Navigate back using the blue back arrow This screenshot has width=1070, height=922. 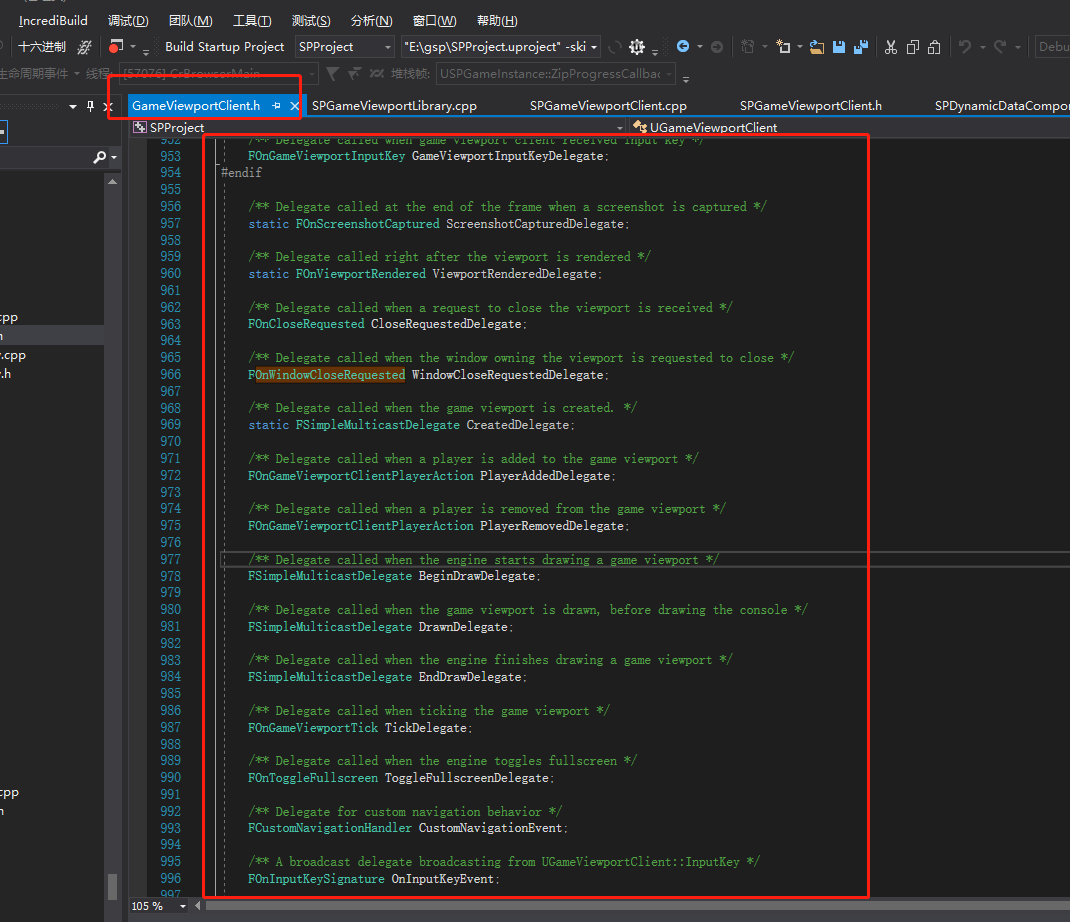tap(684, 46)
